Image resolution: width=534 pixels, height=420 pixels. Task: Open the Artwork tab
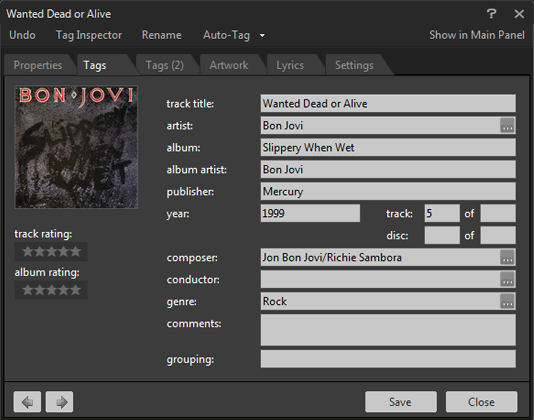(x=229, y=65)
